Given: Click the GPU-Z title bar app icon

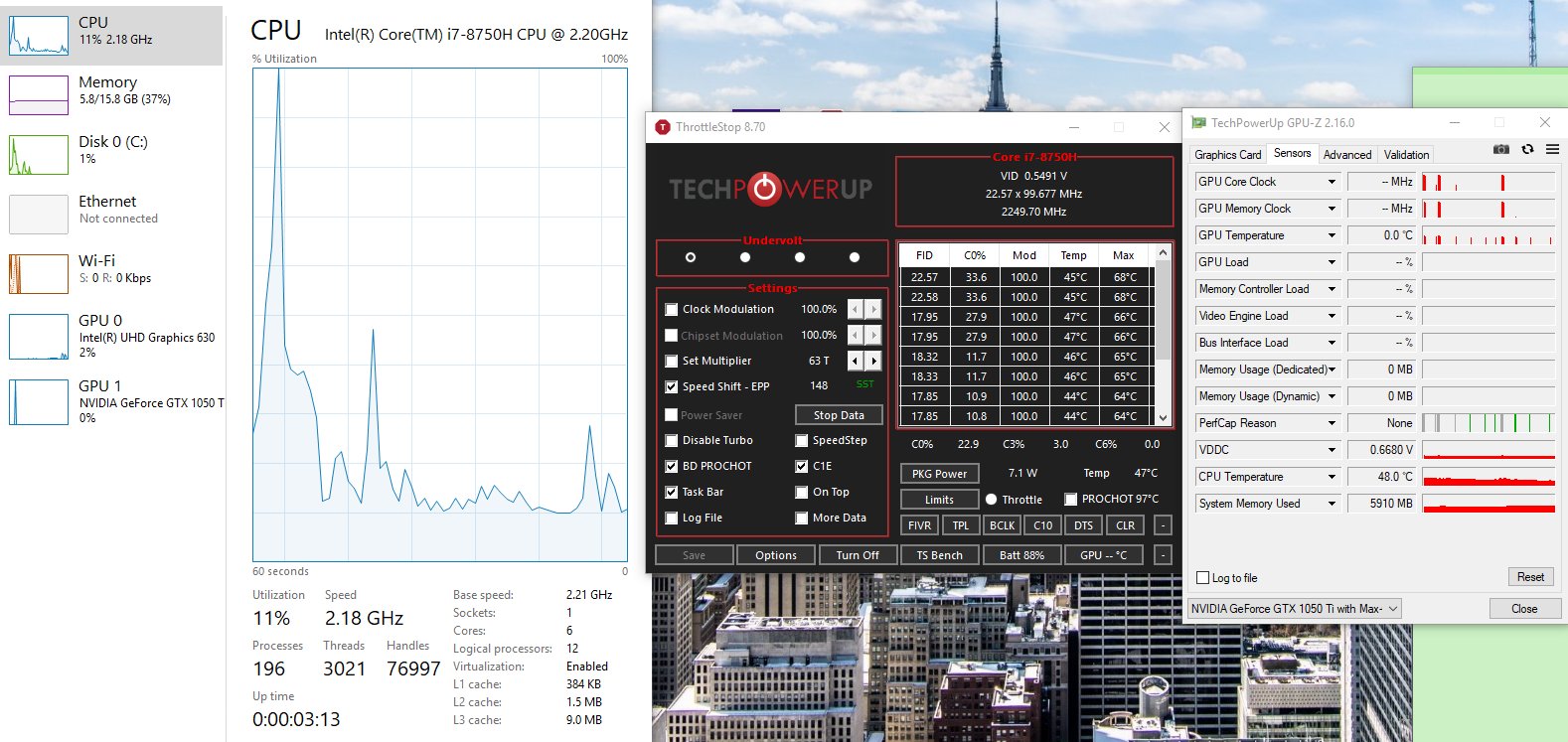Looking at the screenshot, I should pos(1199,123).
